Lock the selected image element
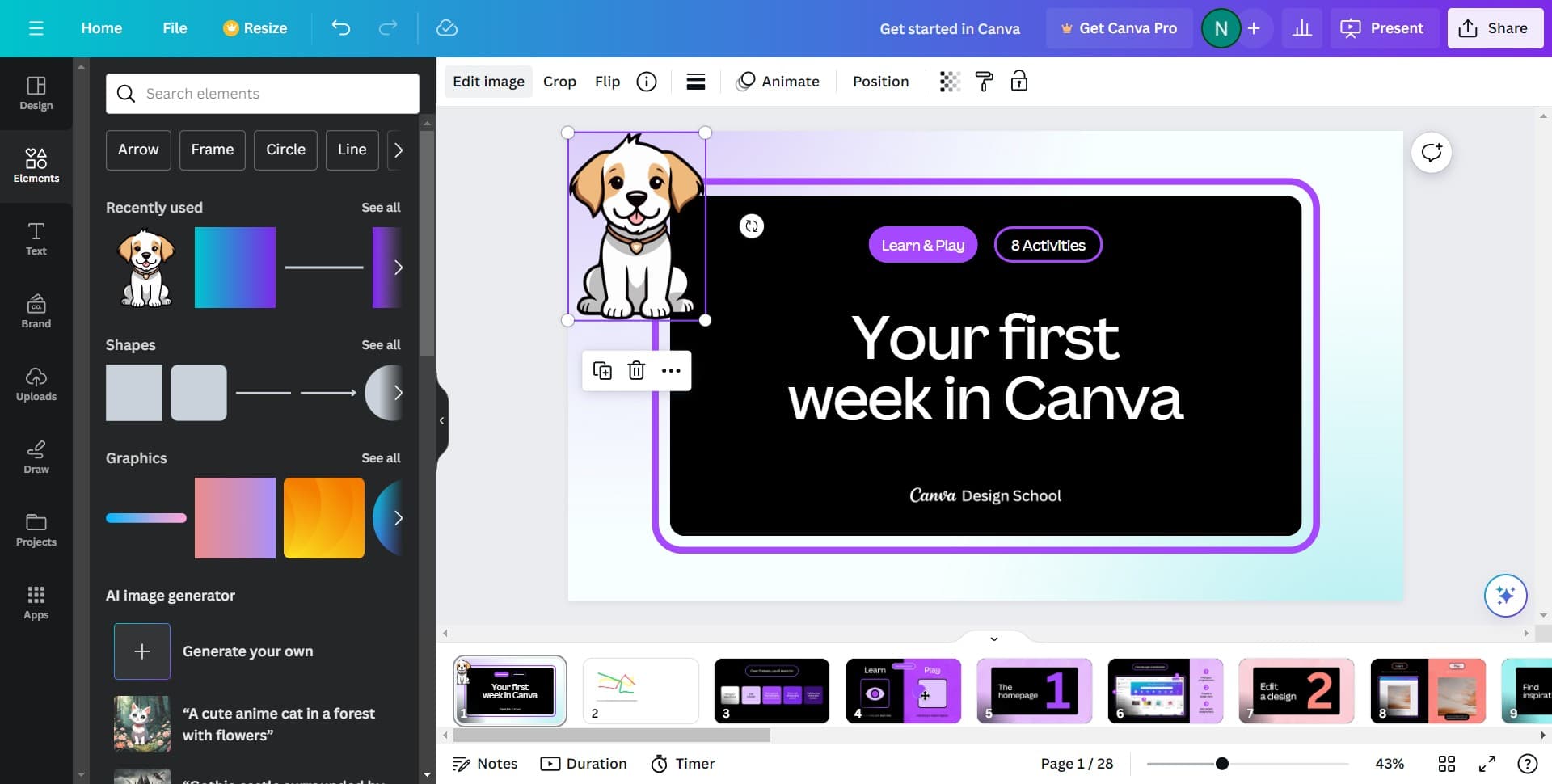The width and height of the screenshot is (1552, 784). 1018,82
